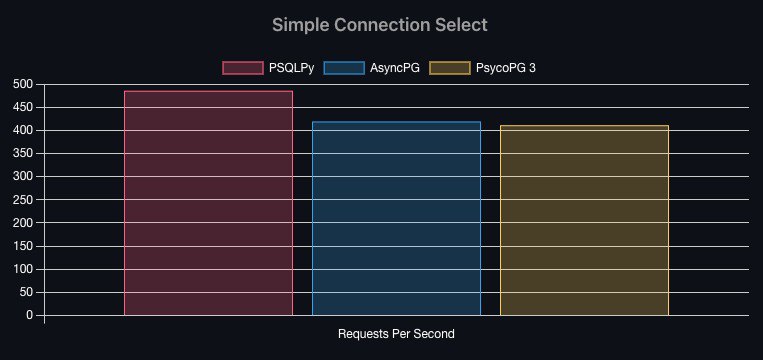Screen dimensions: 763x360
Task: Click the 100 y-axis tick label
Action: point(22,269)
